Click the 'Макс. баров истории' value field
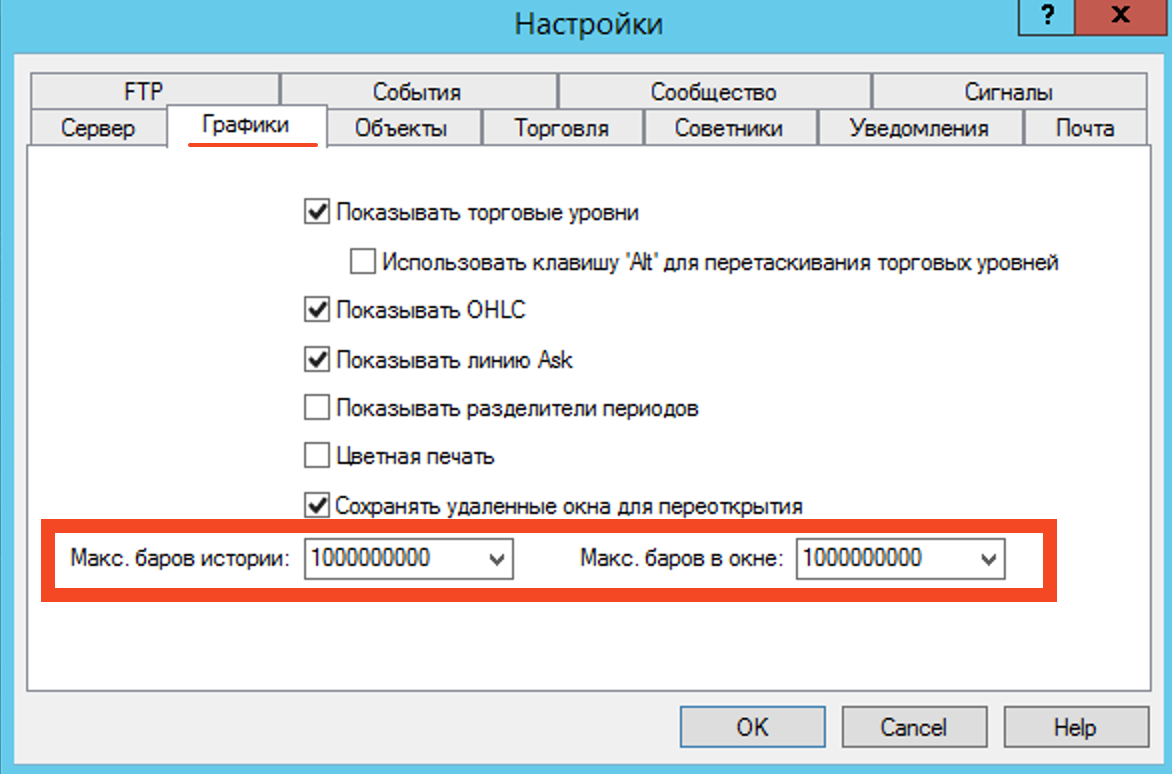 pos(395,560)
